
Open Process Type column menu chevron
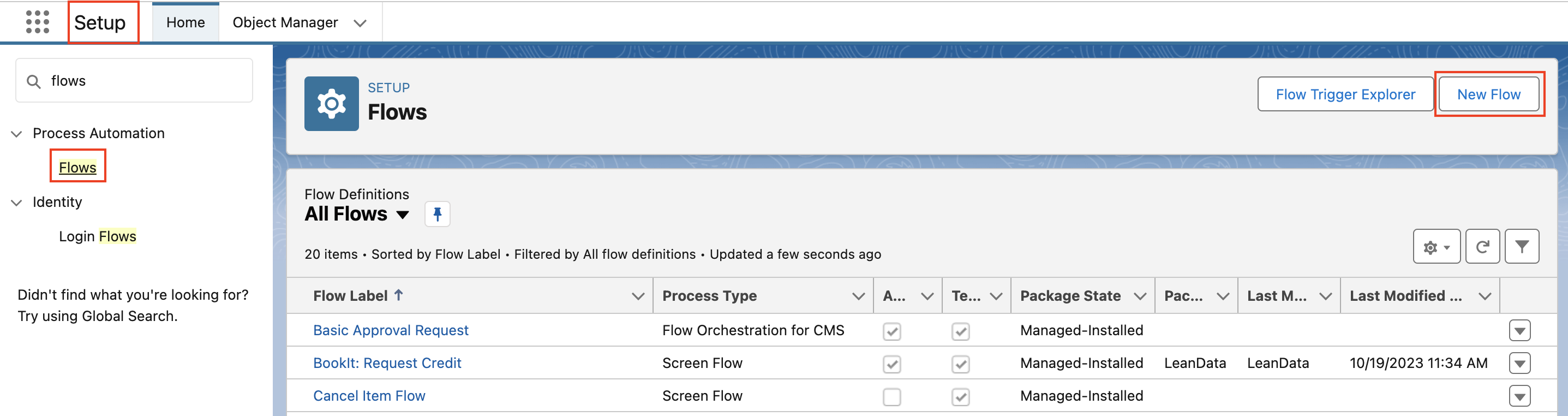(x=858, y=296)
